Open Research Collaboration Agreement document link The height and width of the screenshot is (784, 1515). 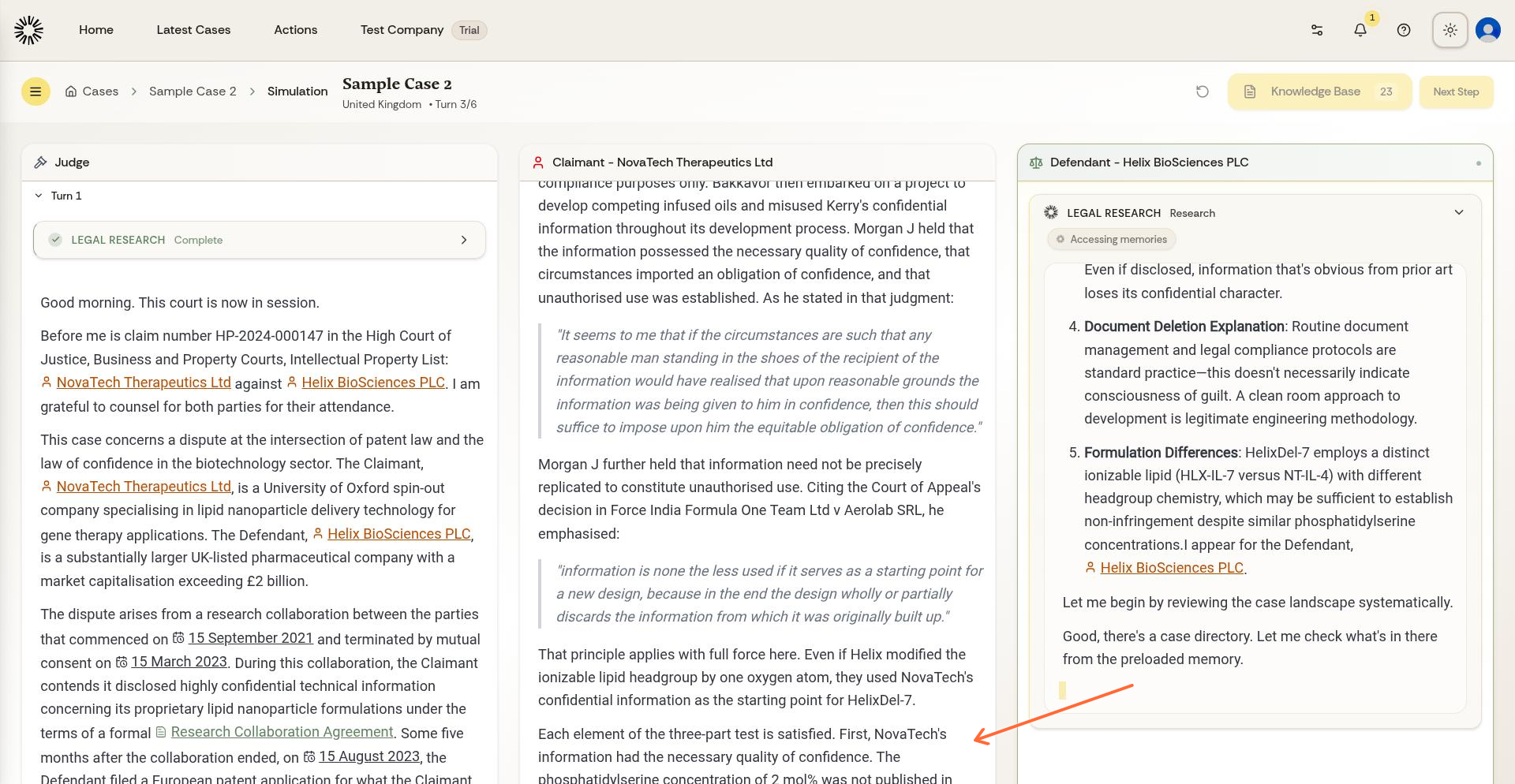point(282,732)
